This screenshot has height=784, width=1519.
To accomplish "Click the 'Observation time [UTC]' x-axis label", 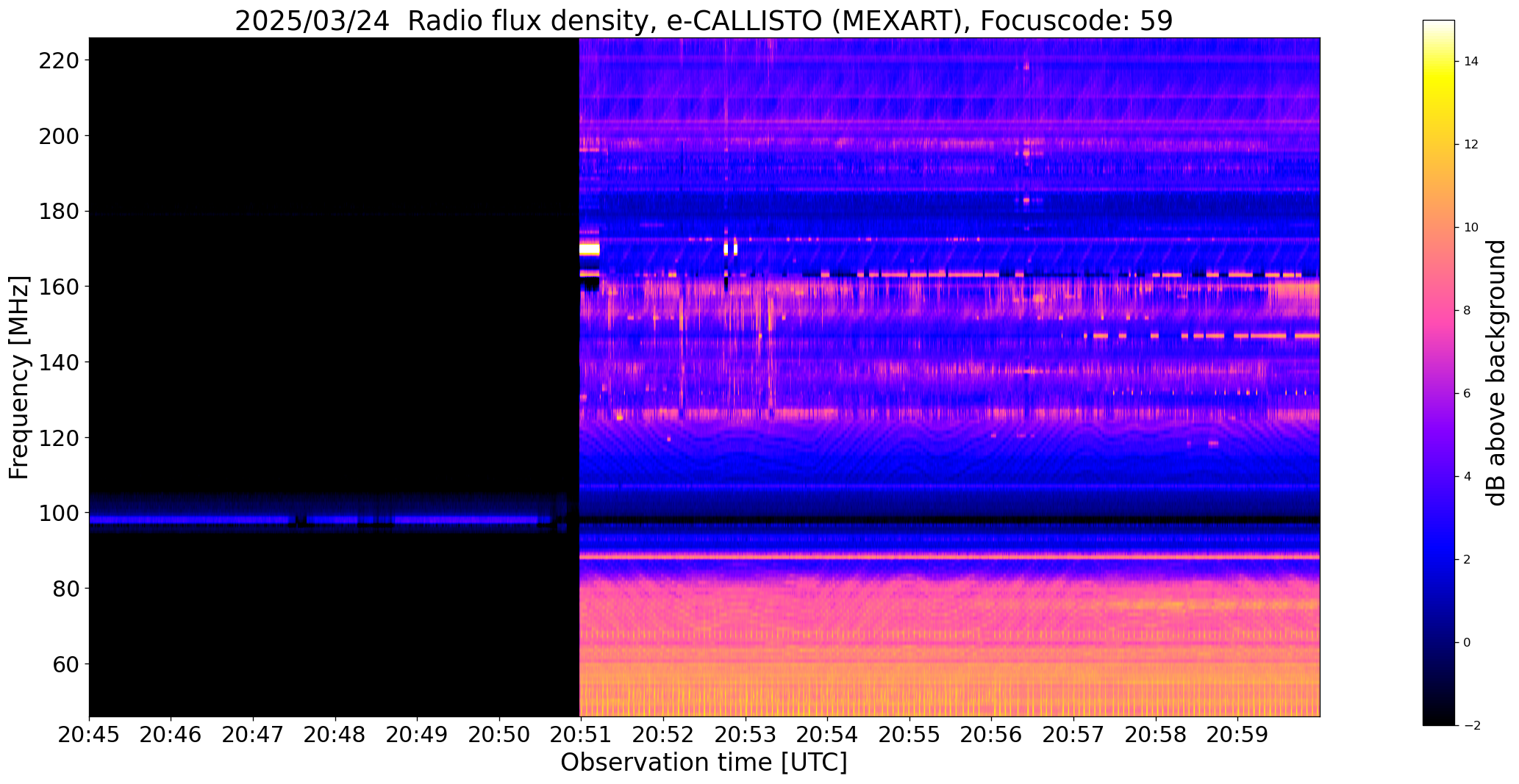I will 704,763.
